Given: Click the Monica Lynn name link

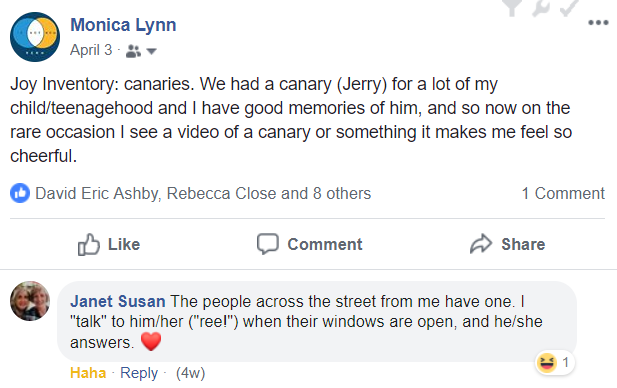Looking at the screenshot, I should 123,25.
